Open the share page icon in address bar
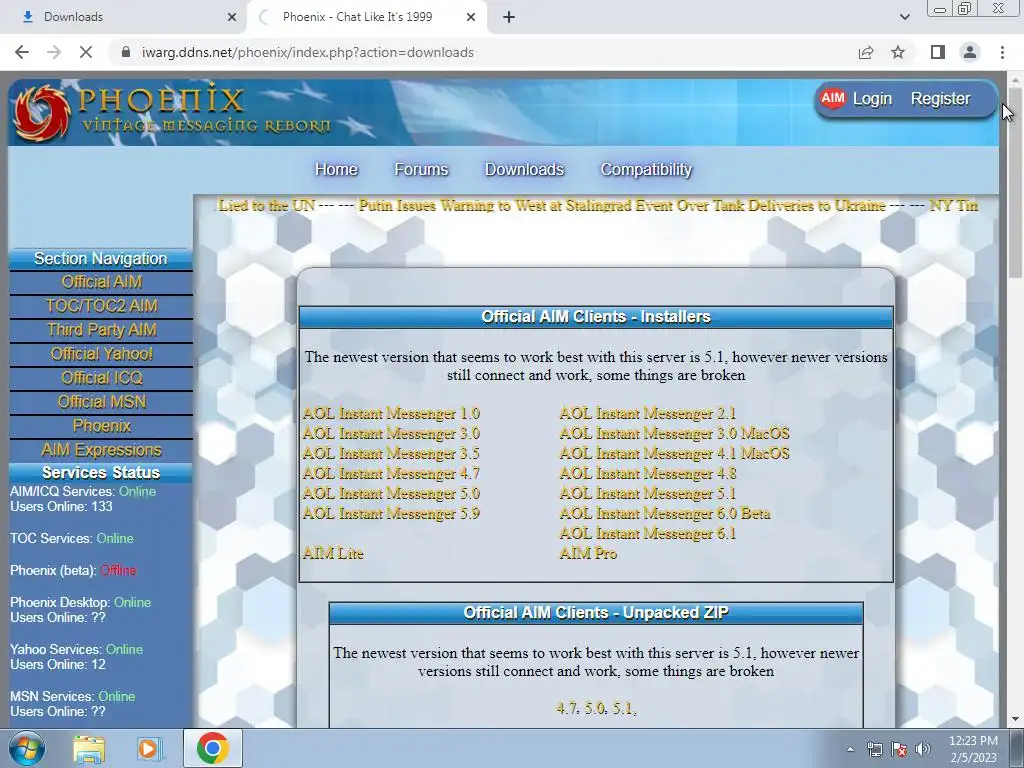The width and height of the screenshot is (1024, 768). 866,52
